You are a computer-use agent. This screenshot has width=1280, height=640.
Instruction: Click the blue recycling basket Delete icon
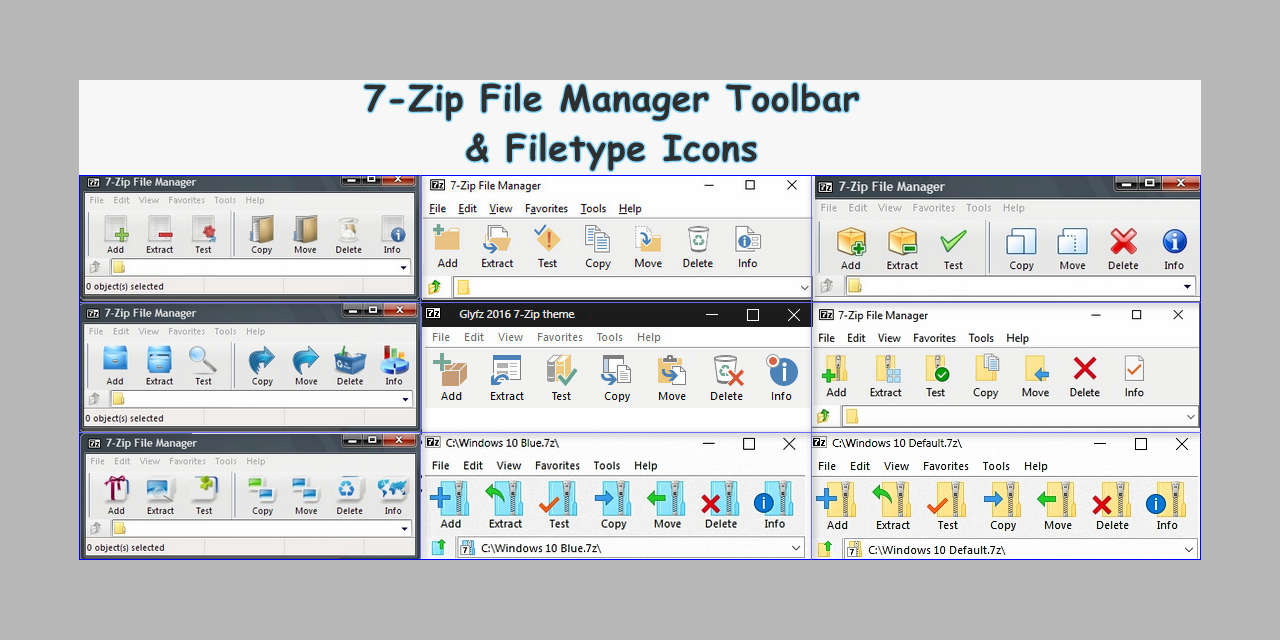350,360
